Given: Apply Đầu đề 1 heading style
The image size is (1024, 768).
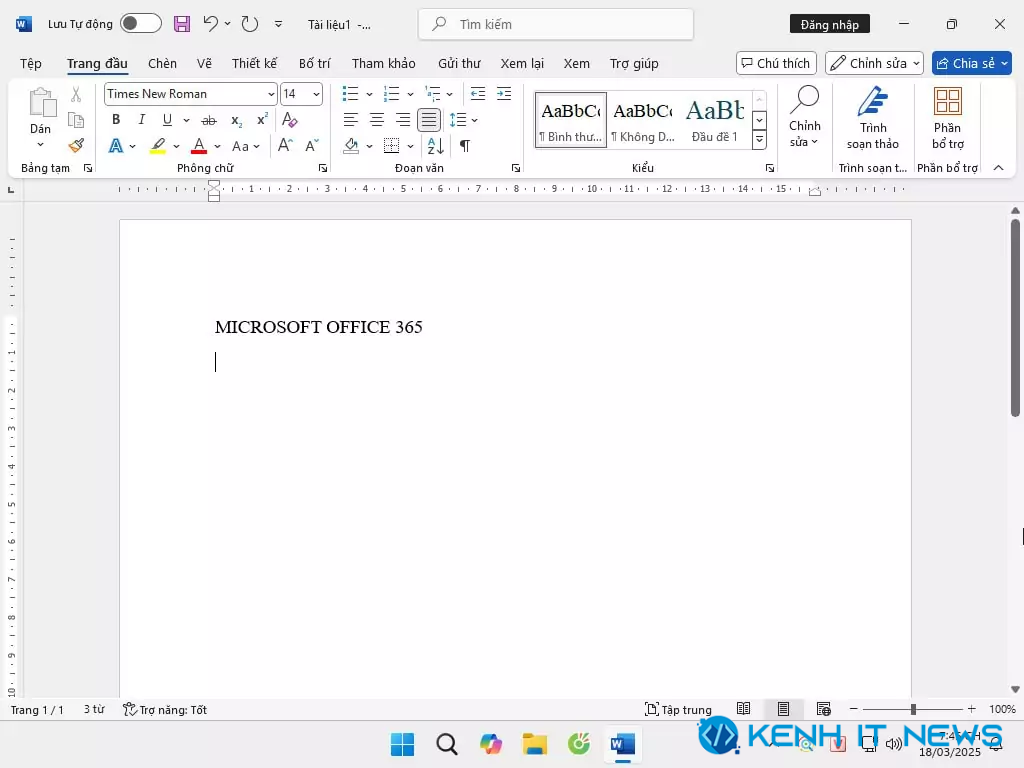Looking at the screenshot, I should (x=715, y=120).
